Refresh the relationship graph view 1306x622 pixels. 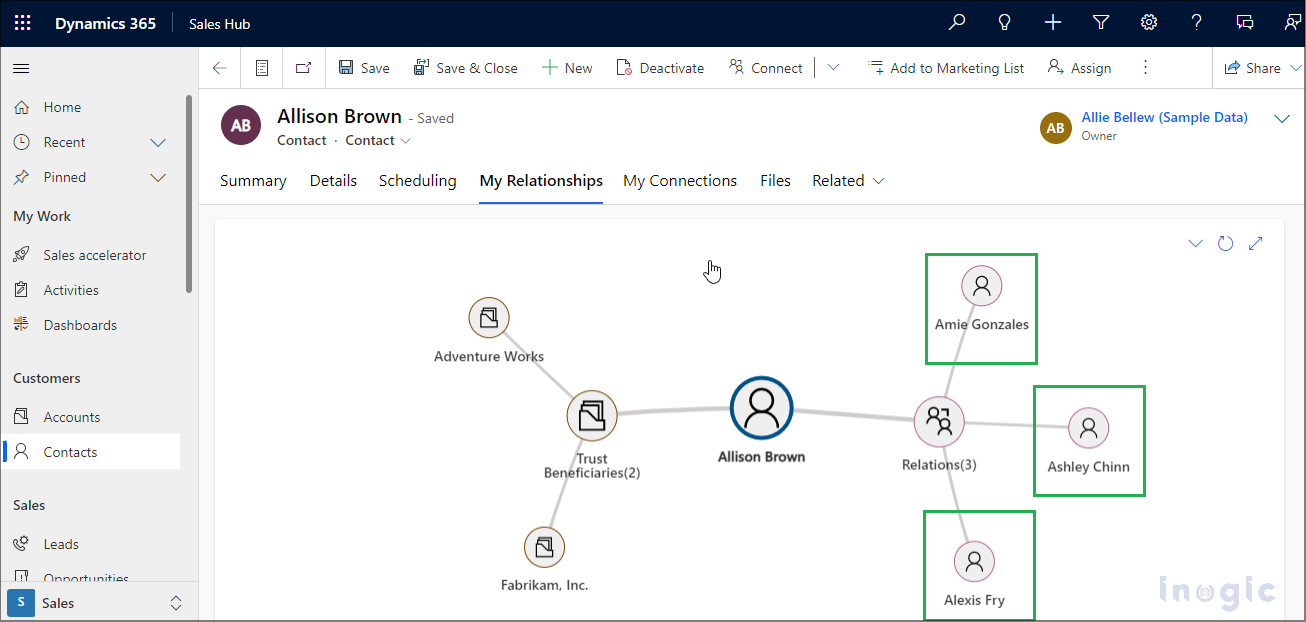(1225, 243)
